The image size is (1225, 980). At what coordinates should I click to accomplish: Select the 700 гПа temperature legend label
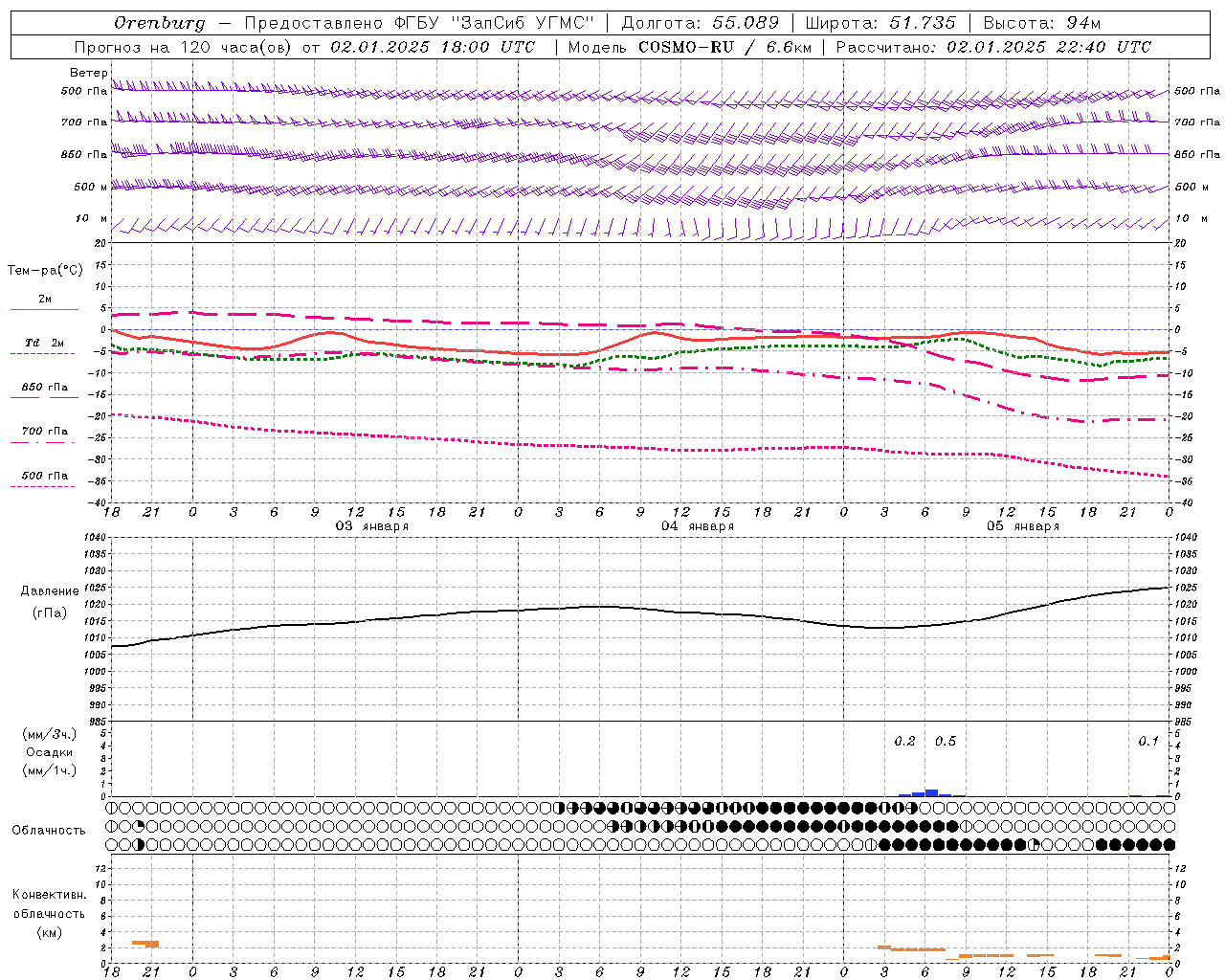pyautogui.click(x=45, y=432)
